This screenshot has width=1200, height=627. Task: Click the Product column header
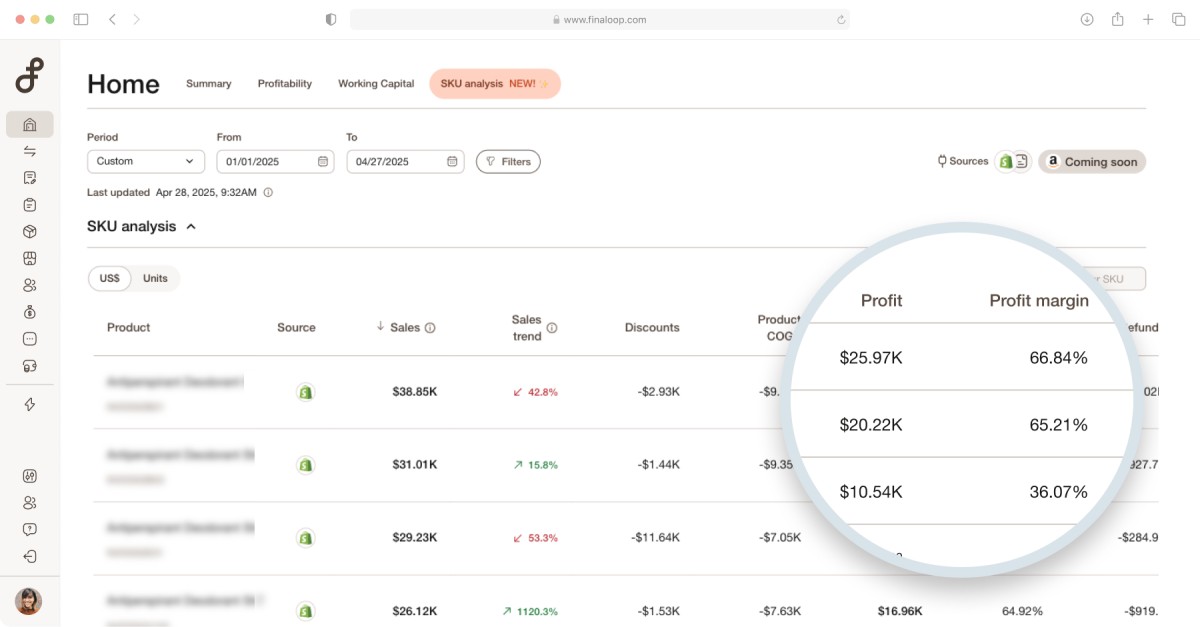pos(128,327)
